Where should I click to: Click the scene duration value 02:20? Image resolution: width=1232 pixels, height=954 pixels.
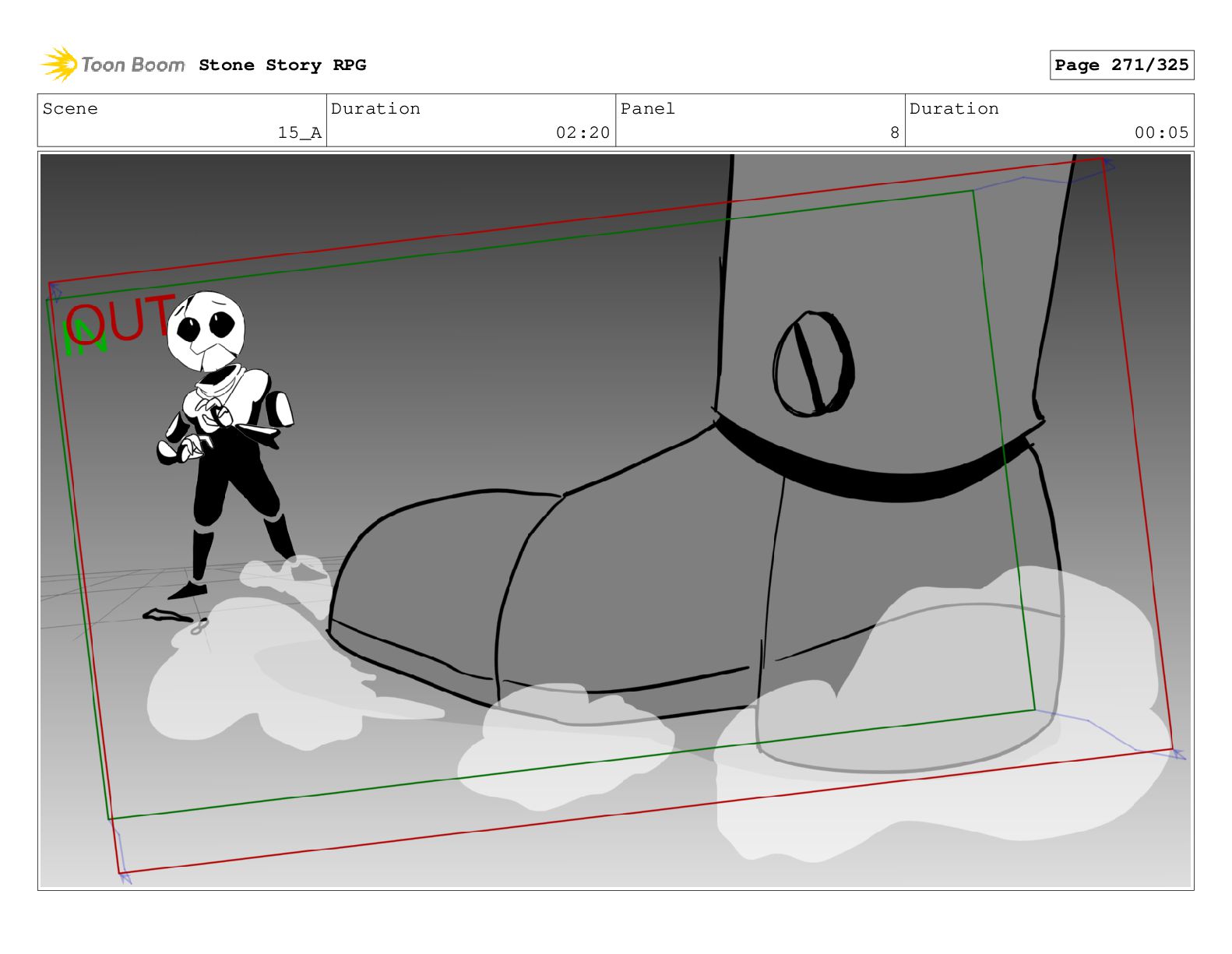[x=582, y=133]
